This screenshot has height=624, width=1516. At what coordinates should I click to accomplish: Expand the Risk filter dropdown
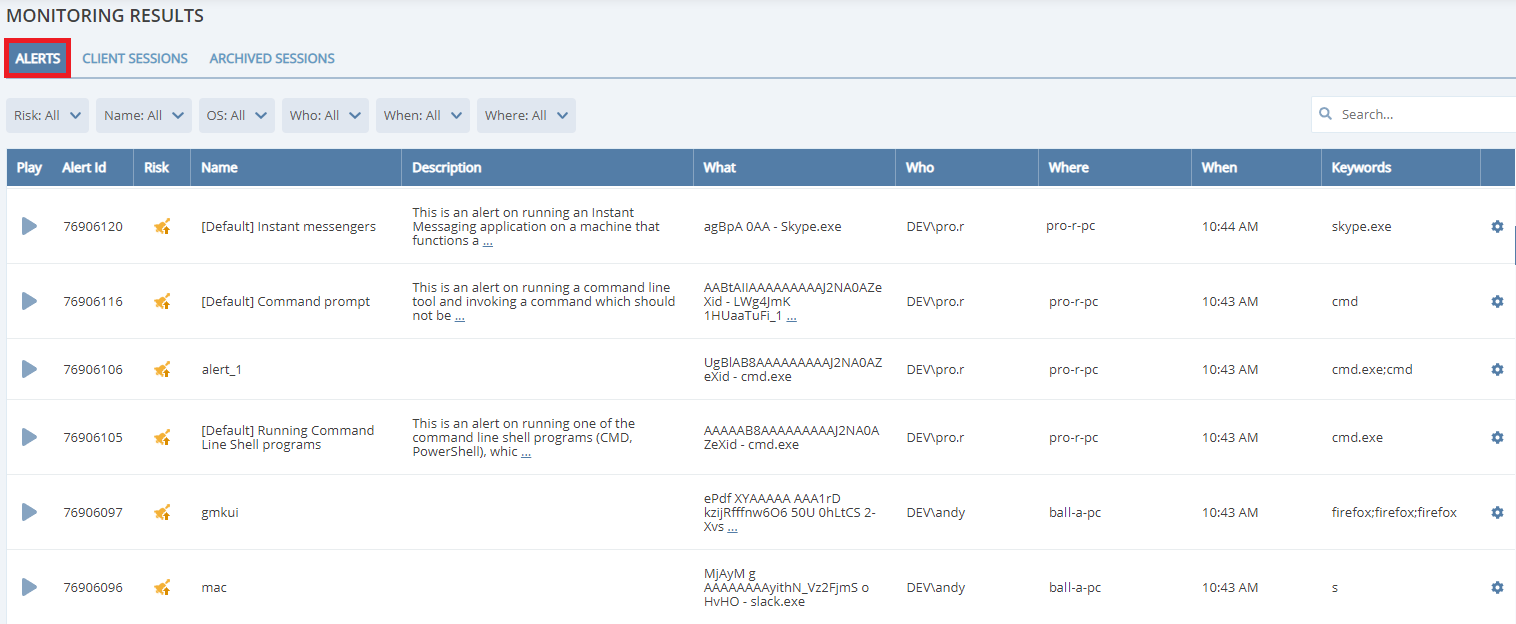47,115
